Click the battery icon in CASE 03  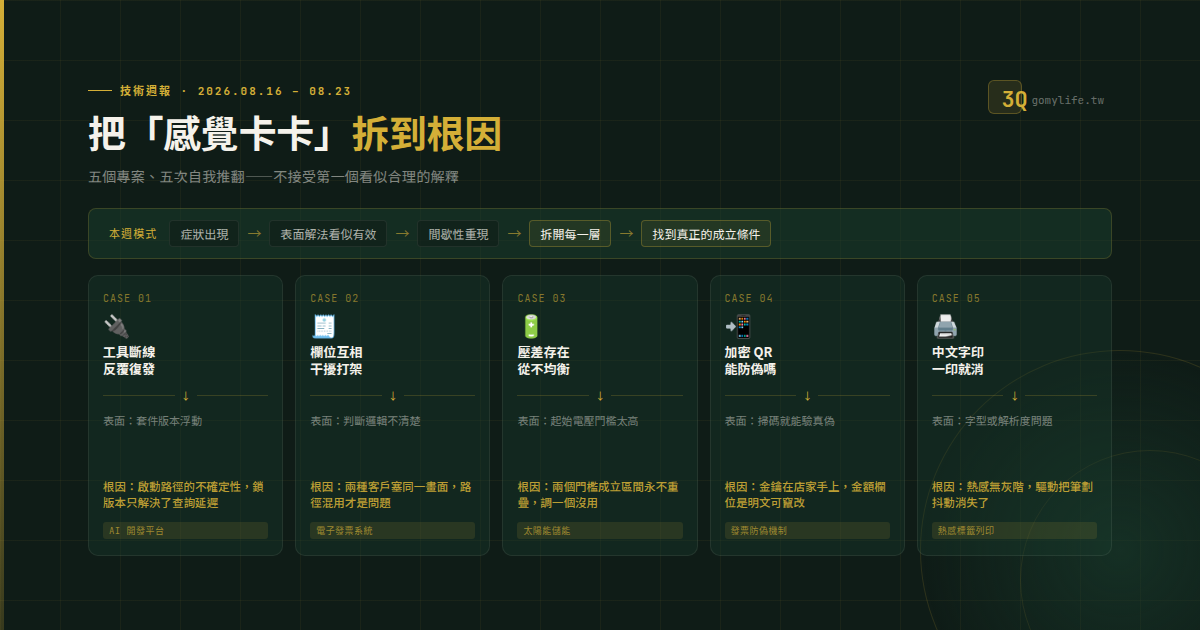[x=531, y=326]
